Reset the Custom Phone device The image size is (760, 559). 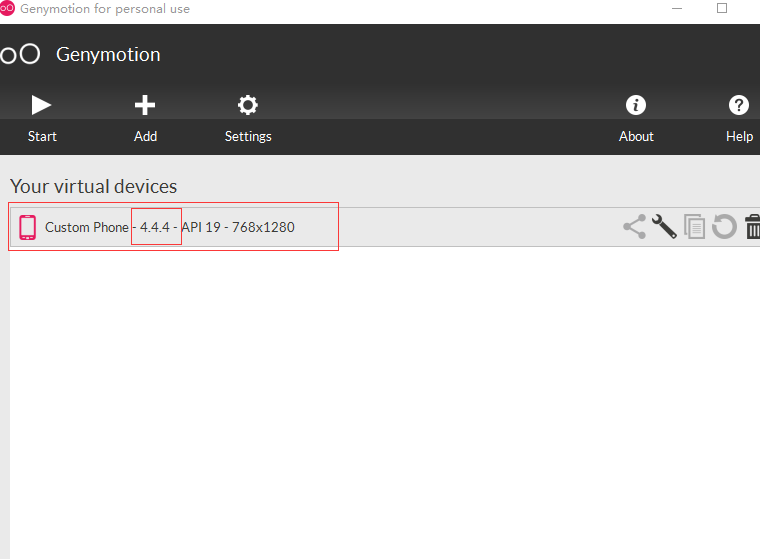pos(724,227)
